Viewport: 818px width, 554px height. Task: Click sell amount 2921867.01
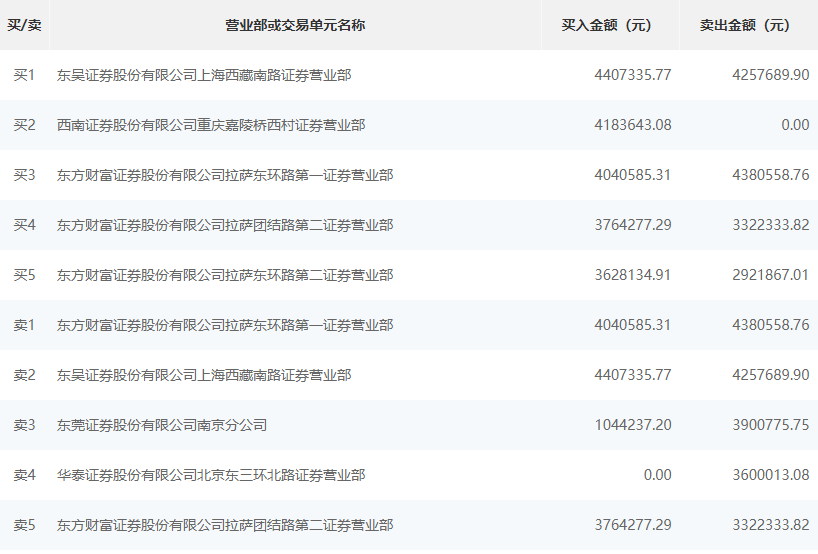(x=771, y=275)
